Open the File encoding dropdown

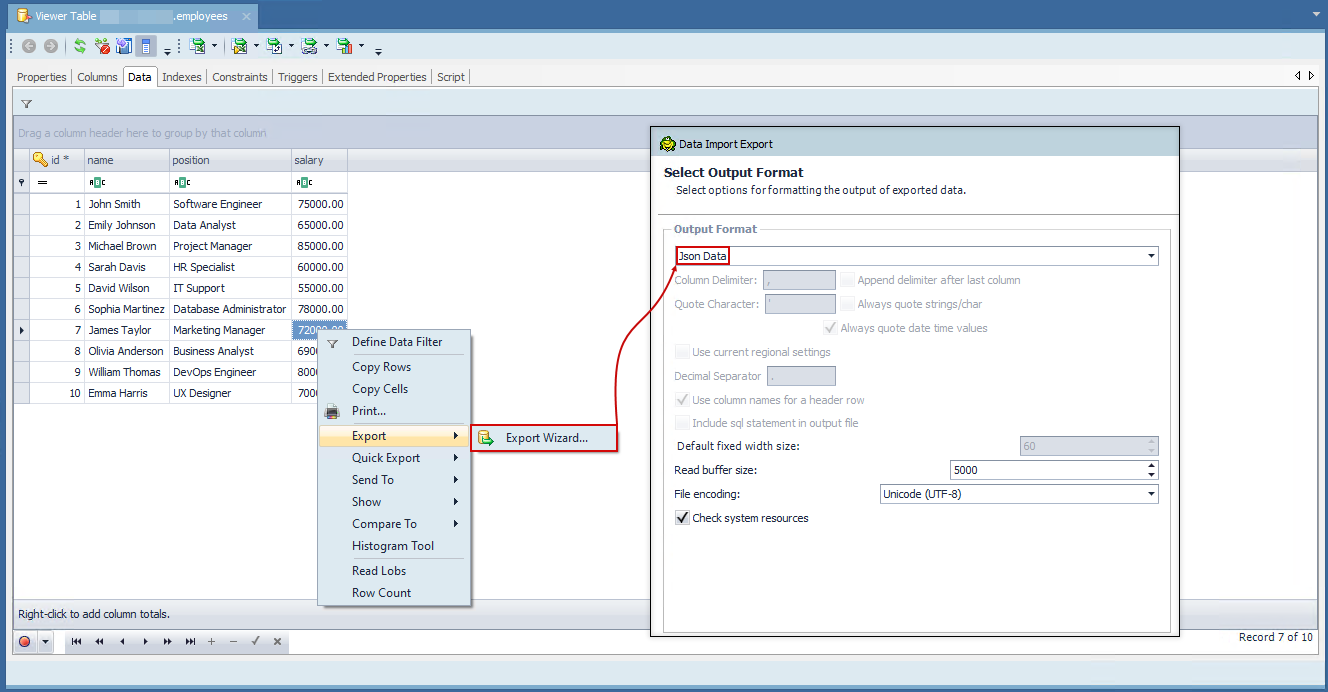[1152, 494]
